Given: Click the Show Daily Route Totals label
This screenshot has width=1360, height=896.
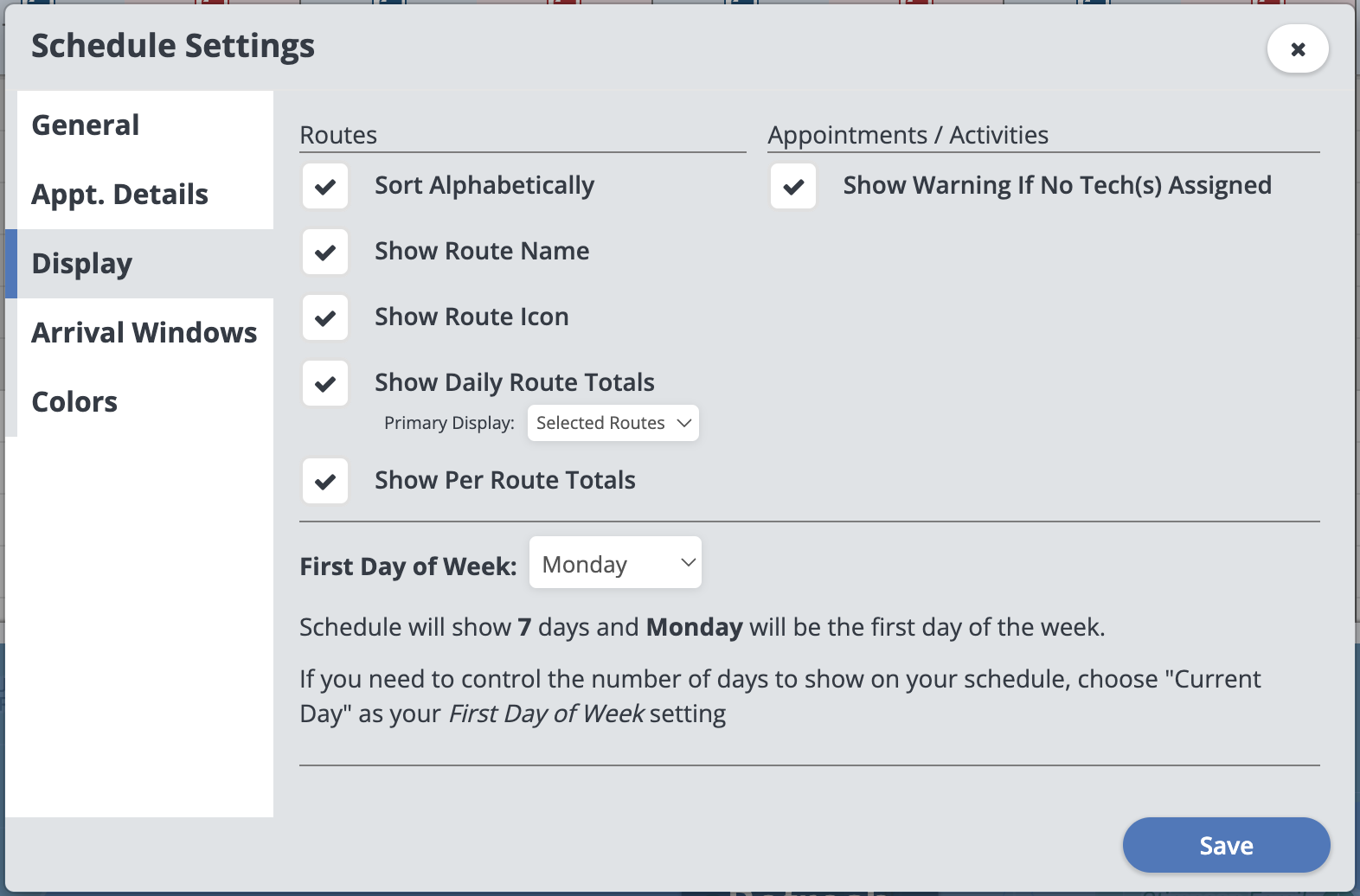Looking at the screenshot, I should tap(515, 382).
